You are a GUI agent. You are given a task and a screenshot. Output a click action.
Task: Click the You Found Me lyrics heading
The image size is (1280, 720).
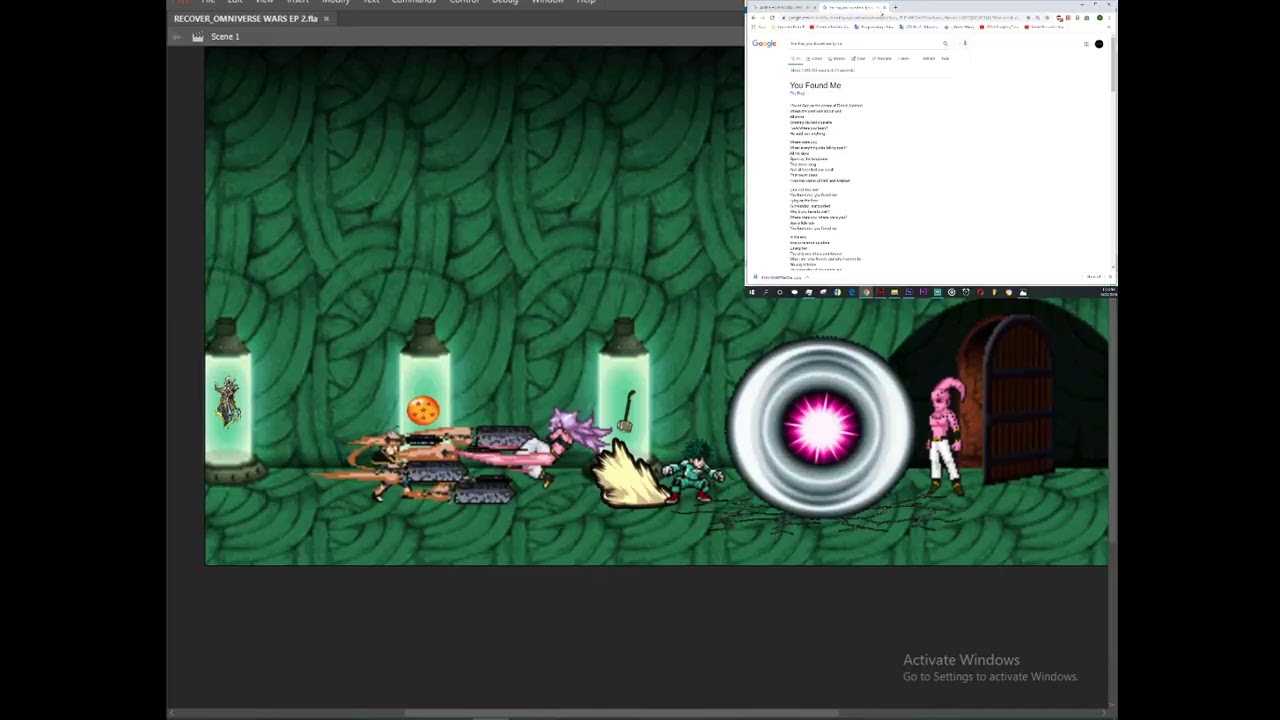[x=815, y=86]
